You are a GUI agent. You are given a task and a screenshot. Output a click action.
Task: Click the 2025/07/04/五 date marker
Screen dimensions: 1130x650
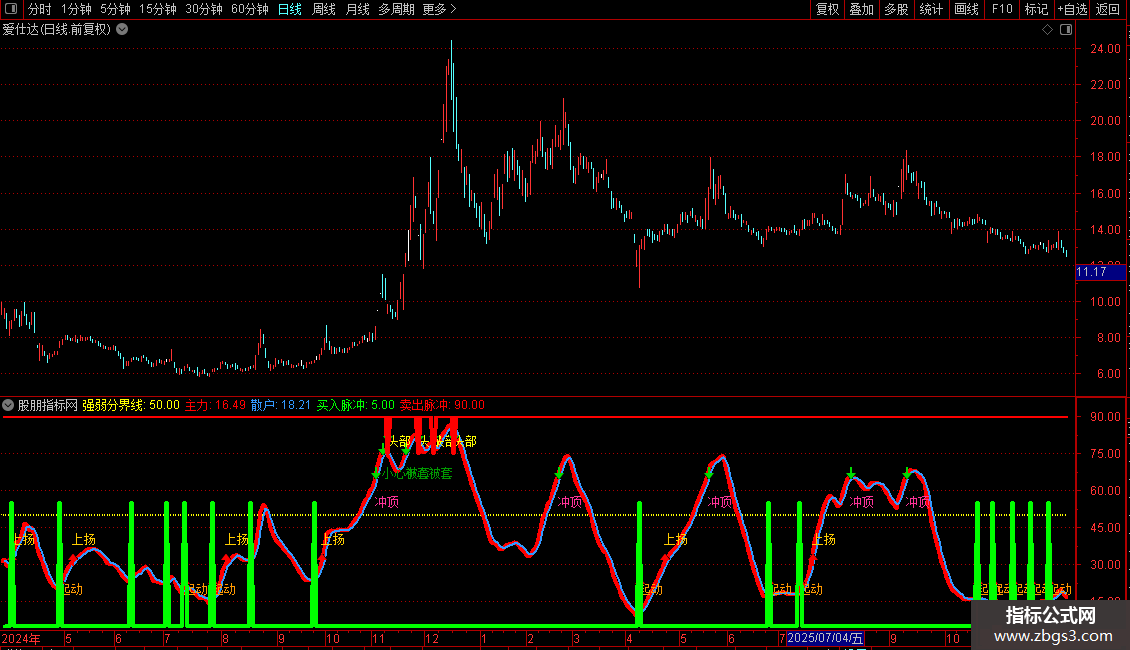click(x=825, y=638)
